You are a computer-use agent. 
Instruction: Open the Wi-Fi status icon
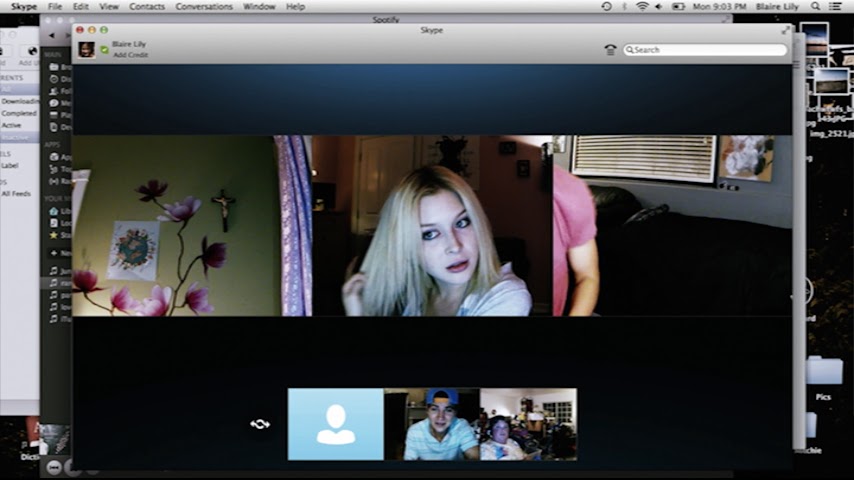click(x=642, y=6)
